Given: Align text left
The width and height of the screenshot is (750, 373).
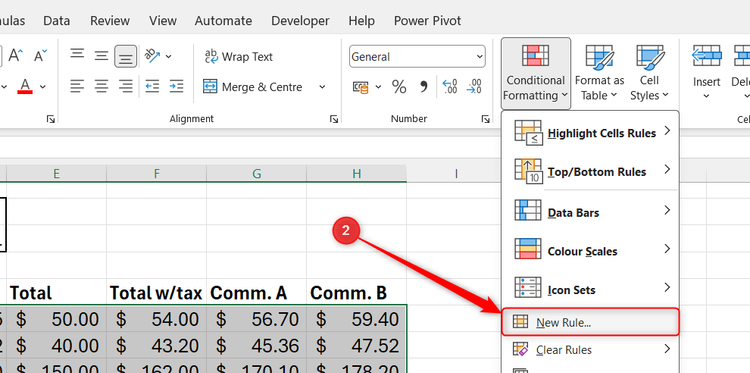Looking at the screenshot, I should click(77, 87).
